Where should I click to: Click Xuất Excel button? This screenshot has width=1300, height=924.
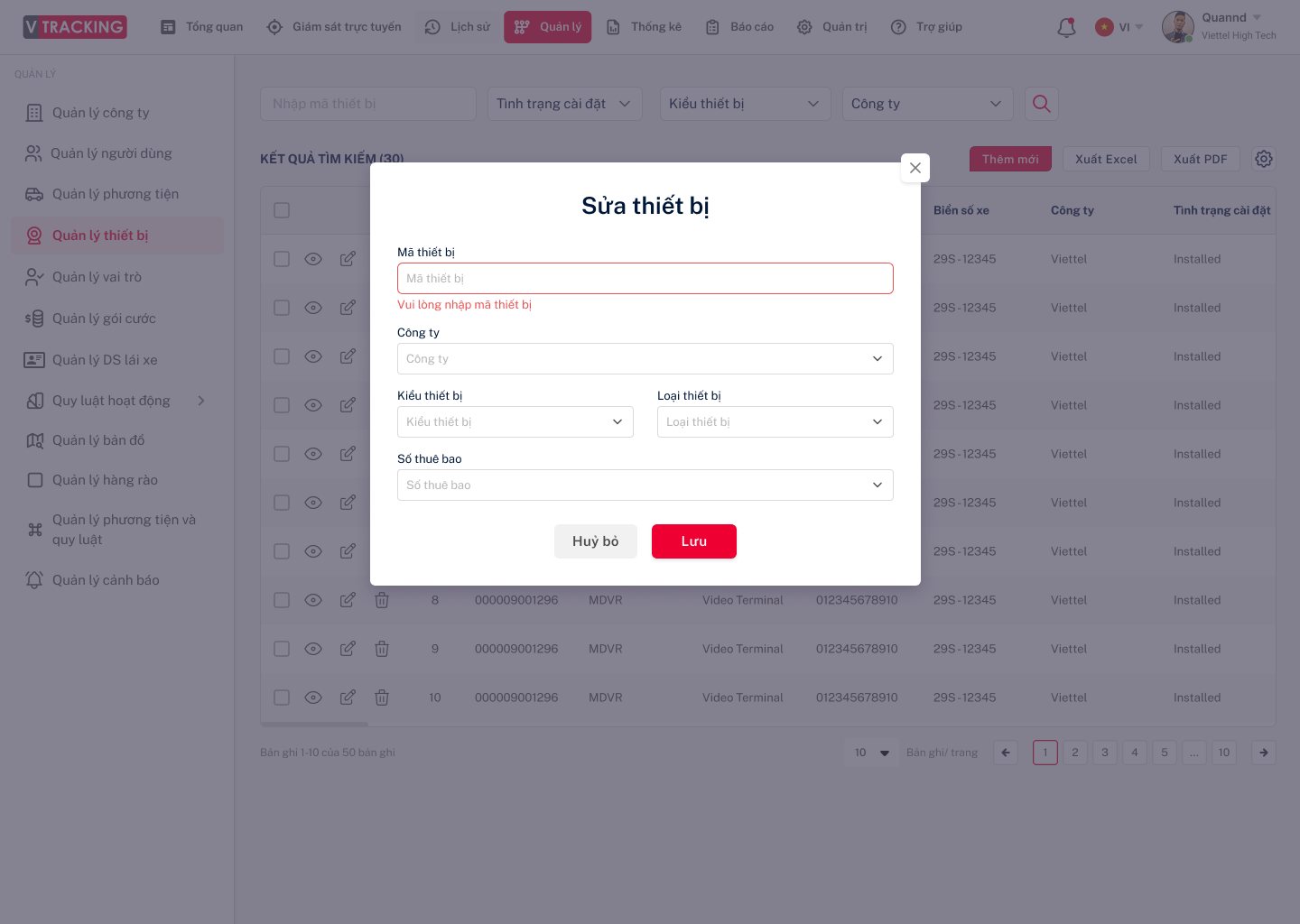tap(1106, 159)
